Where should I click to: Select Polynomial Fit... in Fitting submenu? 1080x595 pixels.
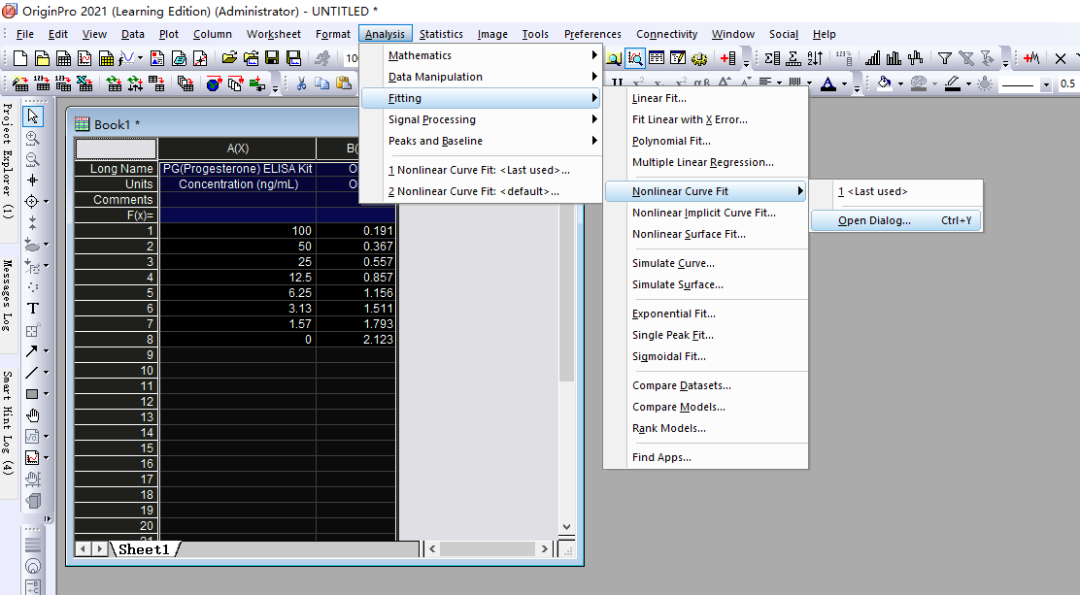point(671,141)
